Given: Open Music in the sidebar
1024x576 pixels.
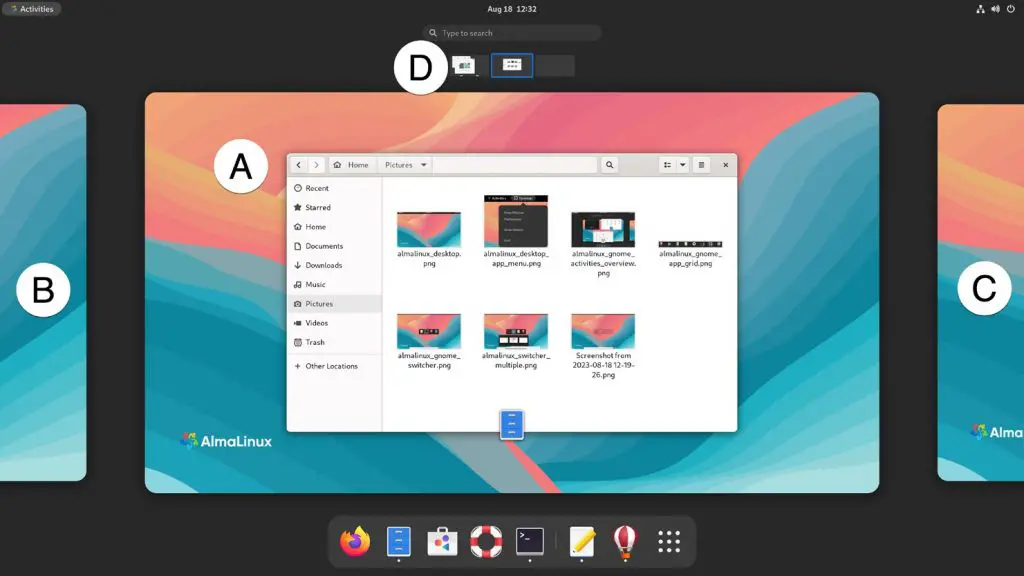Looking at the screenshot, I should pos(334,285).
